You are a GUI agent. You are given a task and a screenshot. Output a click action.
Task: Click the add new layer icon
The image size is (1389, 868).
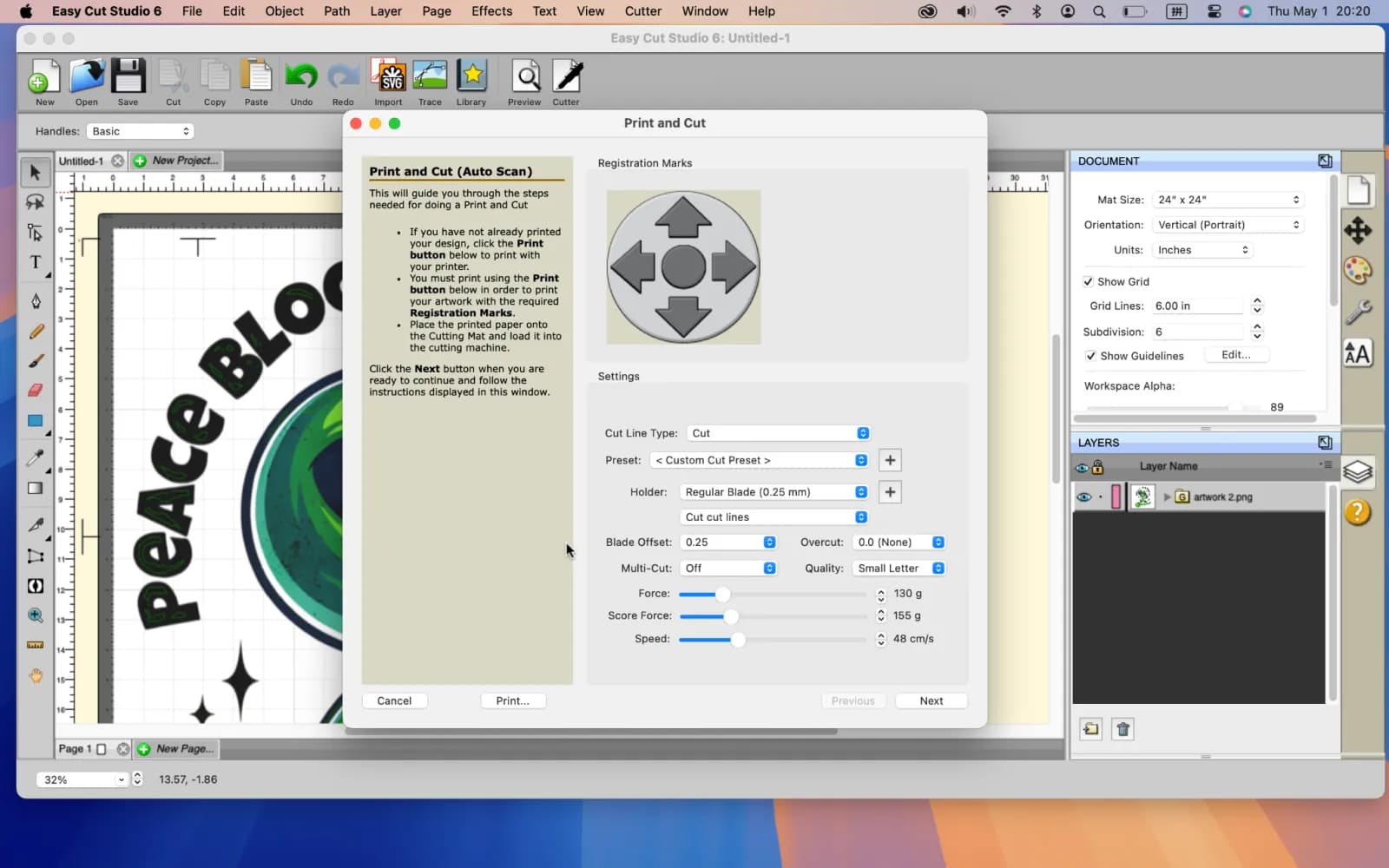[x=1091, y=729]
